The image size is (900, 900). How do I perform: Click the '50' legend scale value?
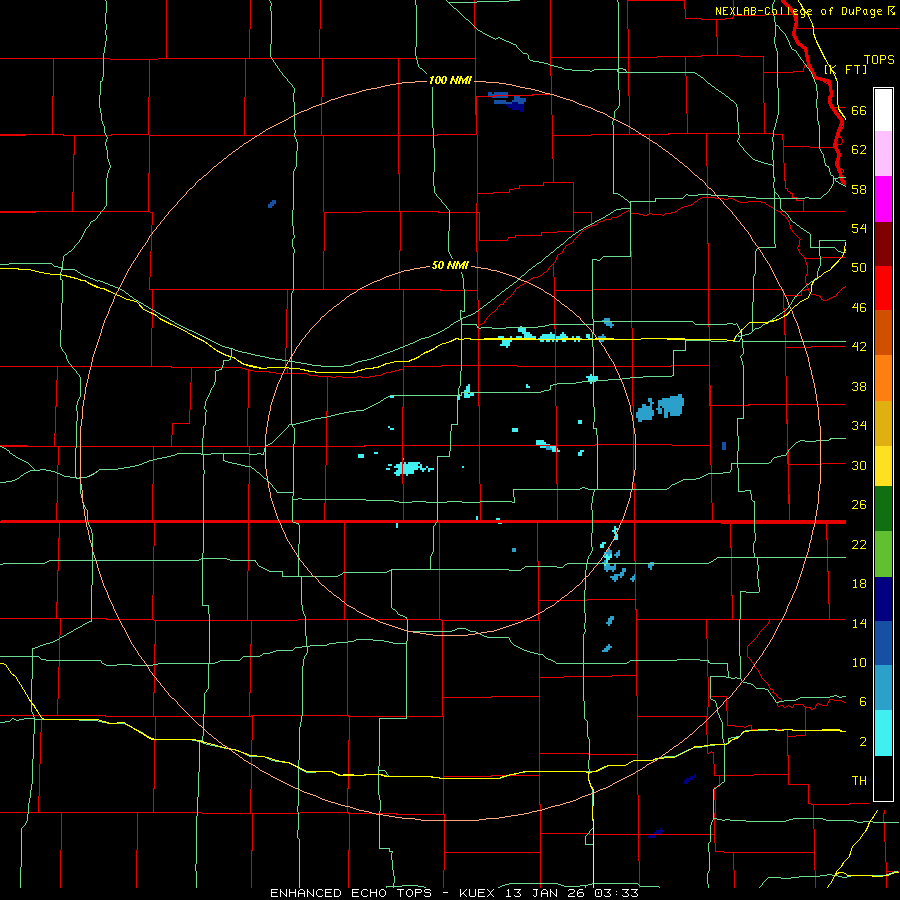(x=859, y=268)
